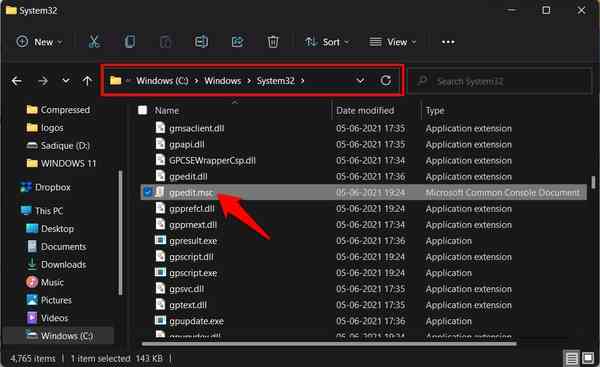Click the gpresult.exe application icon
Screen dimensions: 600x367
pyautogui.click(x=160, y=240)
